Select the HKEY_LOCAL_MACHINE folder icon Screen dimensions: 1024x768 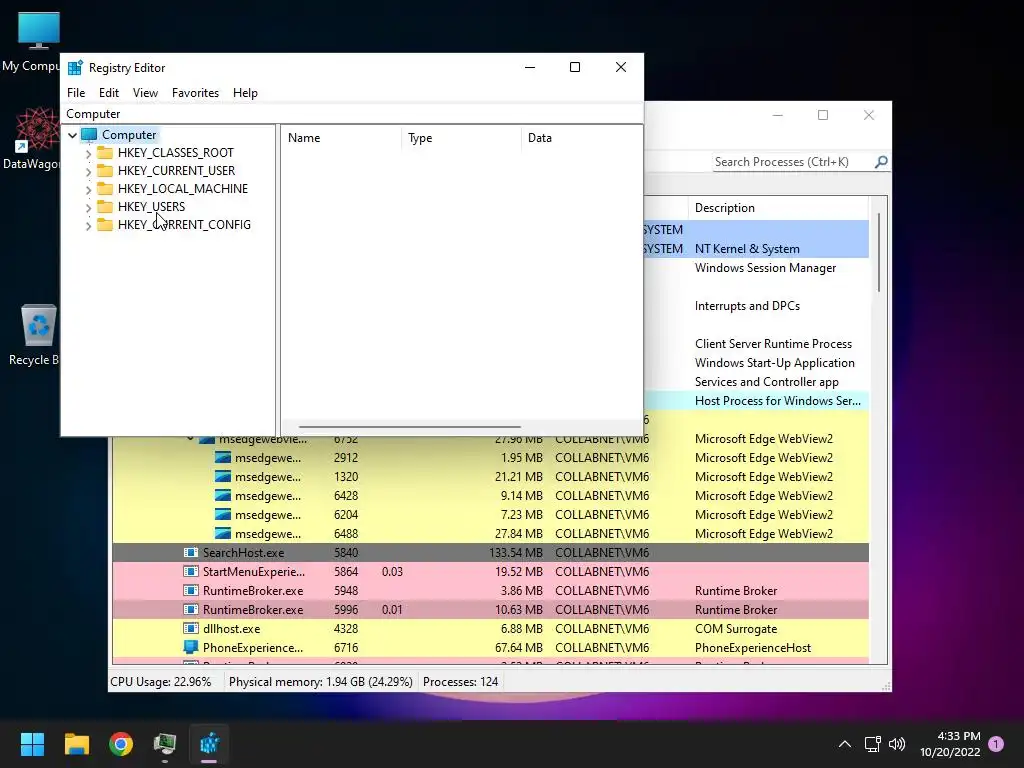click(x=104, y=189)
